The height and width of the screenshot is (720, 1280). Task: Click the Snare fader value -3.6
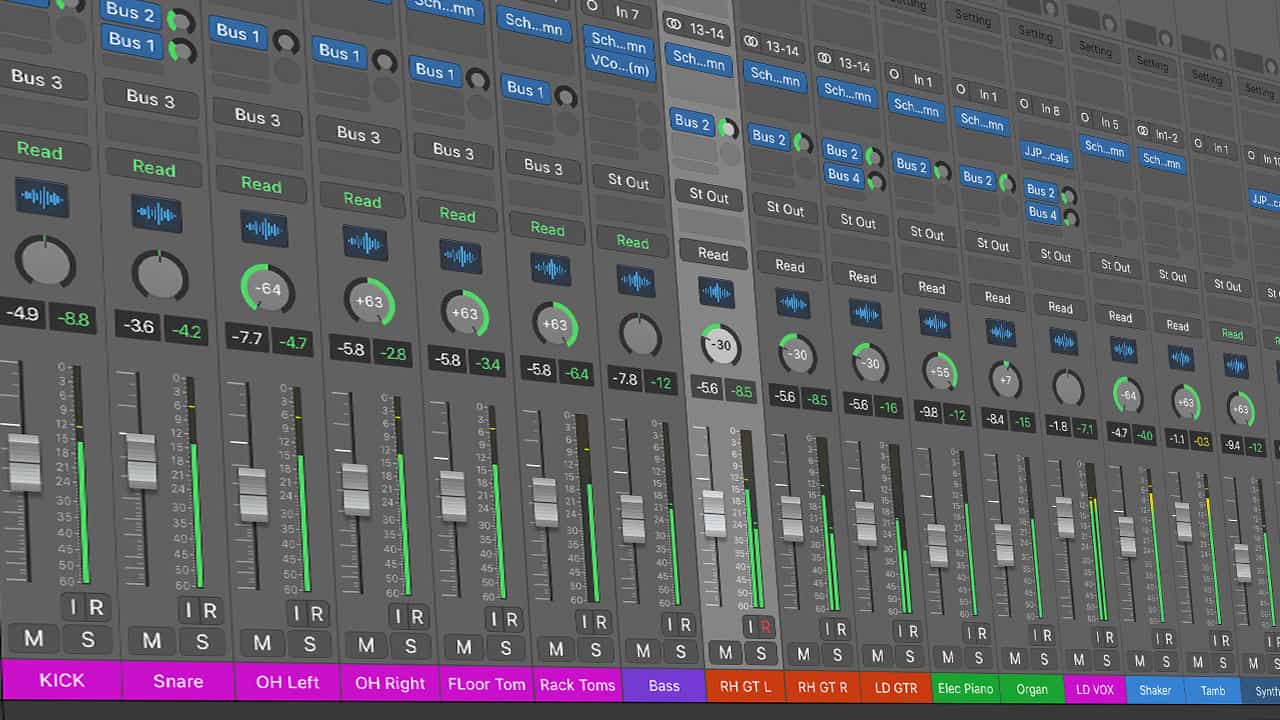click(x=138, y=326)
